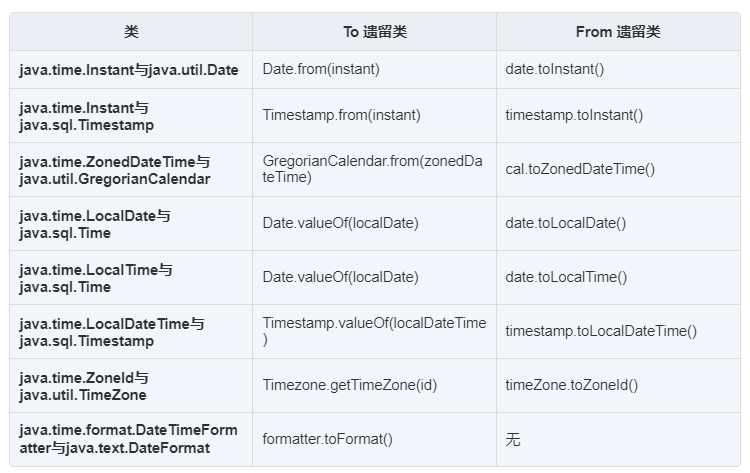The height and width of the screenshot is (473, 750).
Task: Select the date.toInstant() cell
Action: [618, 69]
